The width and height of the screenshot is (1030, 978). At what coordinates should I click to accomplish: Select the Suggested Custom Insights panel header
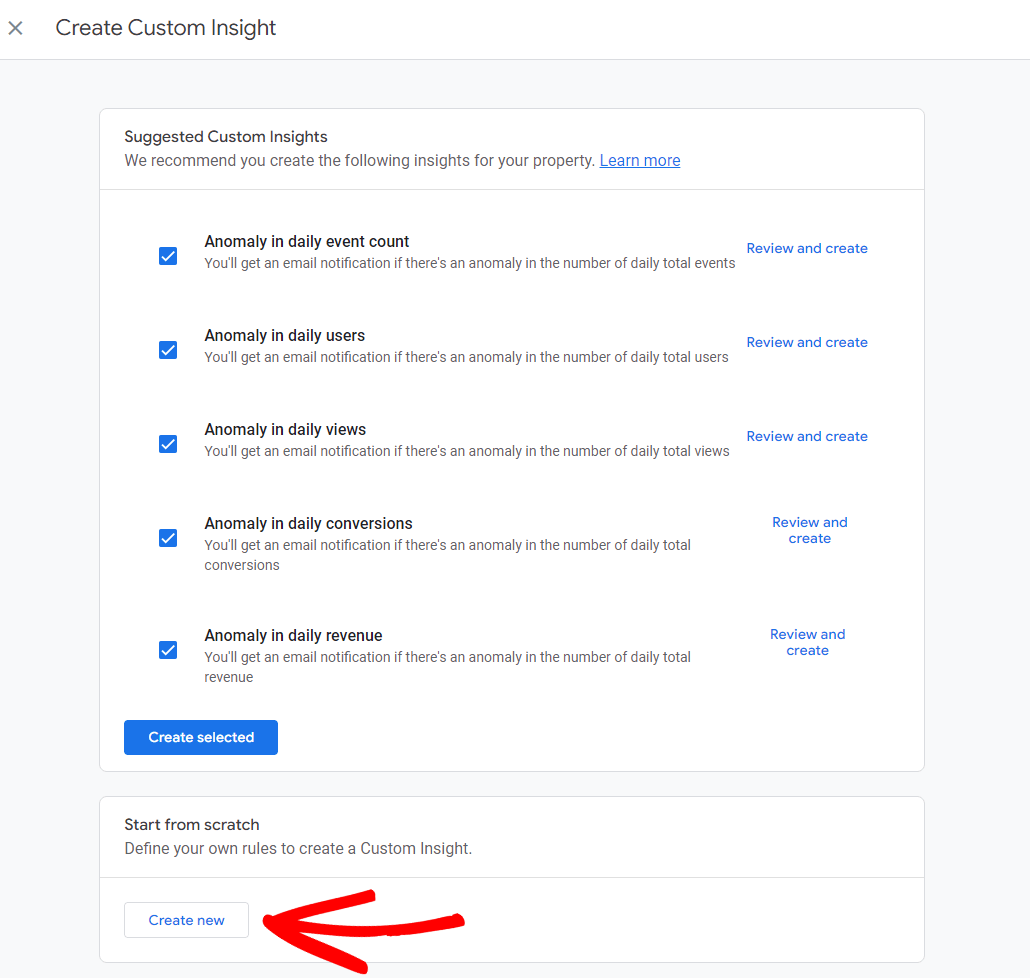(x=227, y=136)
